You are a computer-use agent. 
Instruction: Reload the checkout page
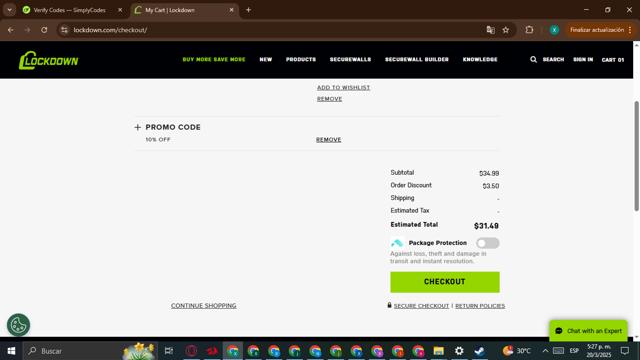point(44,30)
